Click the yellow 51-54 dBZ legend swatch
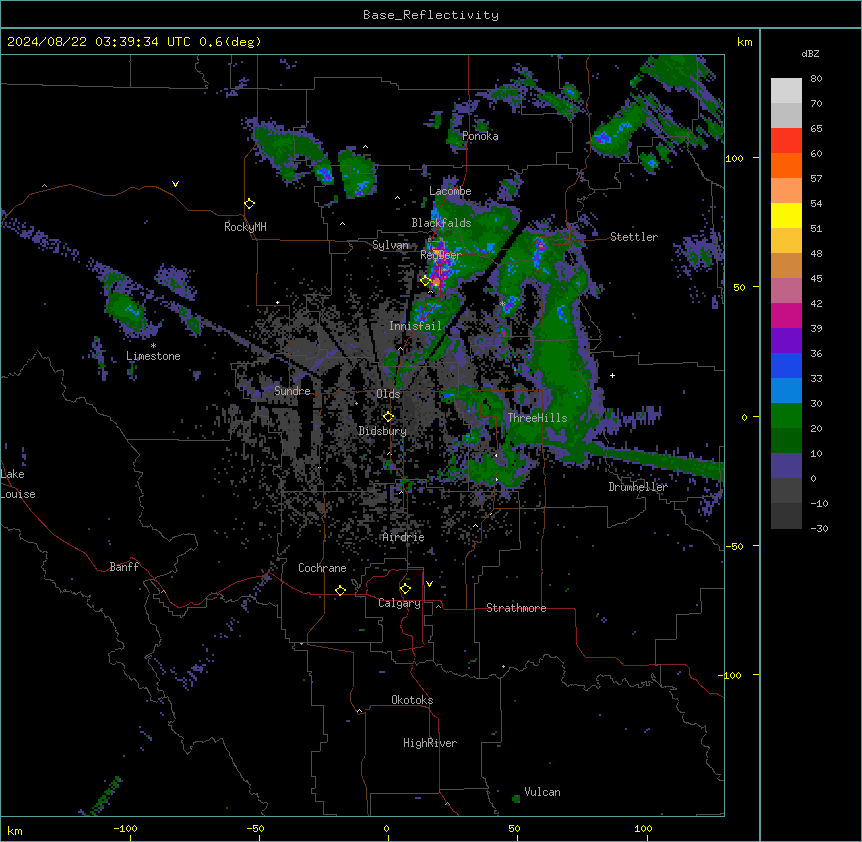This screenshot has width=862, height=842. [786, 215]
